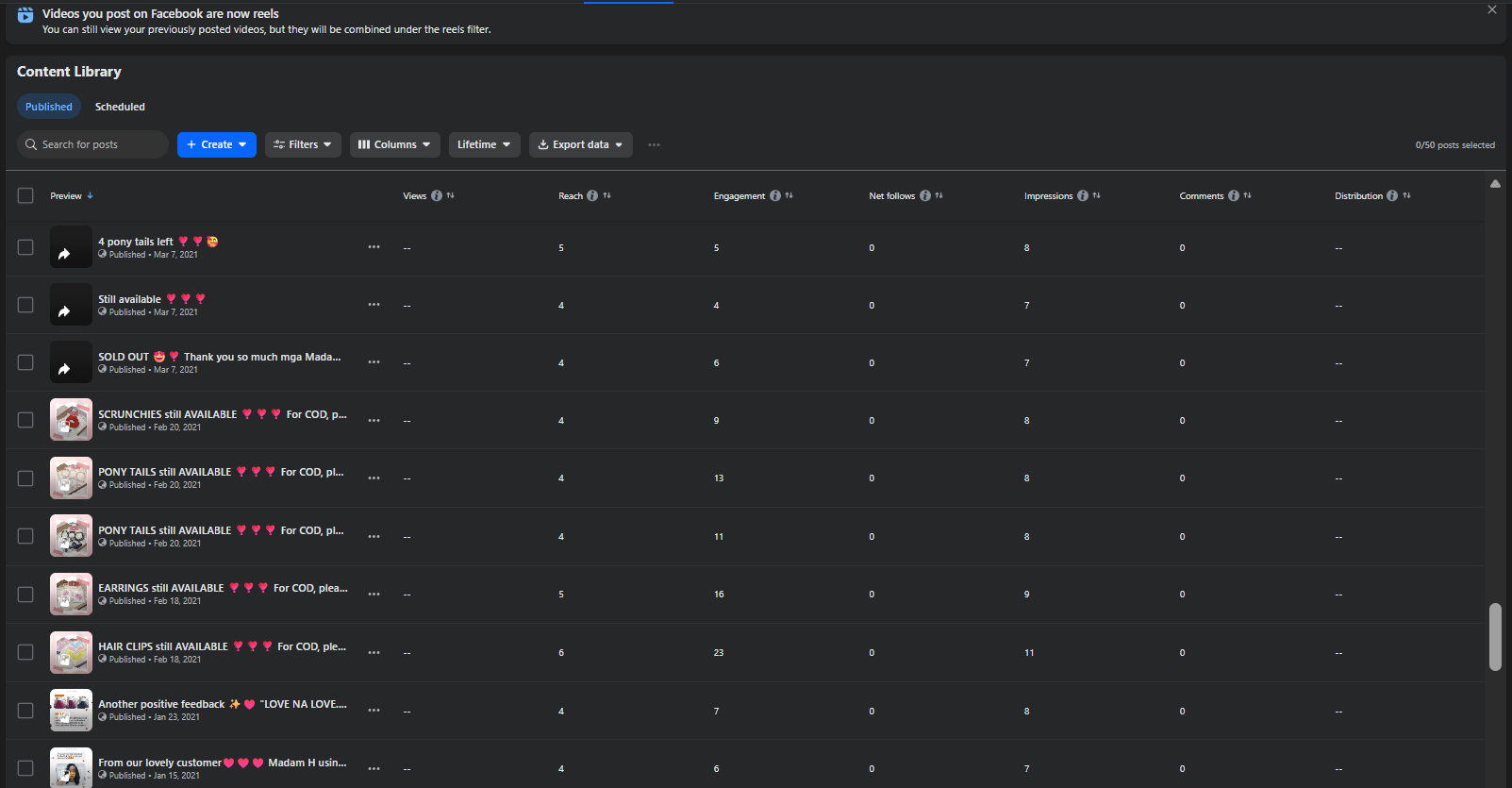Click the Engagement column info icon
The width and height of the screenshot is (1512, 788).
(774, 196)
